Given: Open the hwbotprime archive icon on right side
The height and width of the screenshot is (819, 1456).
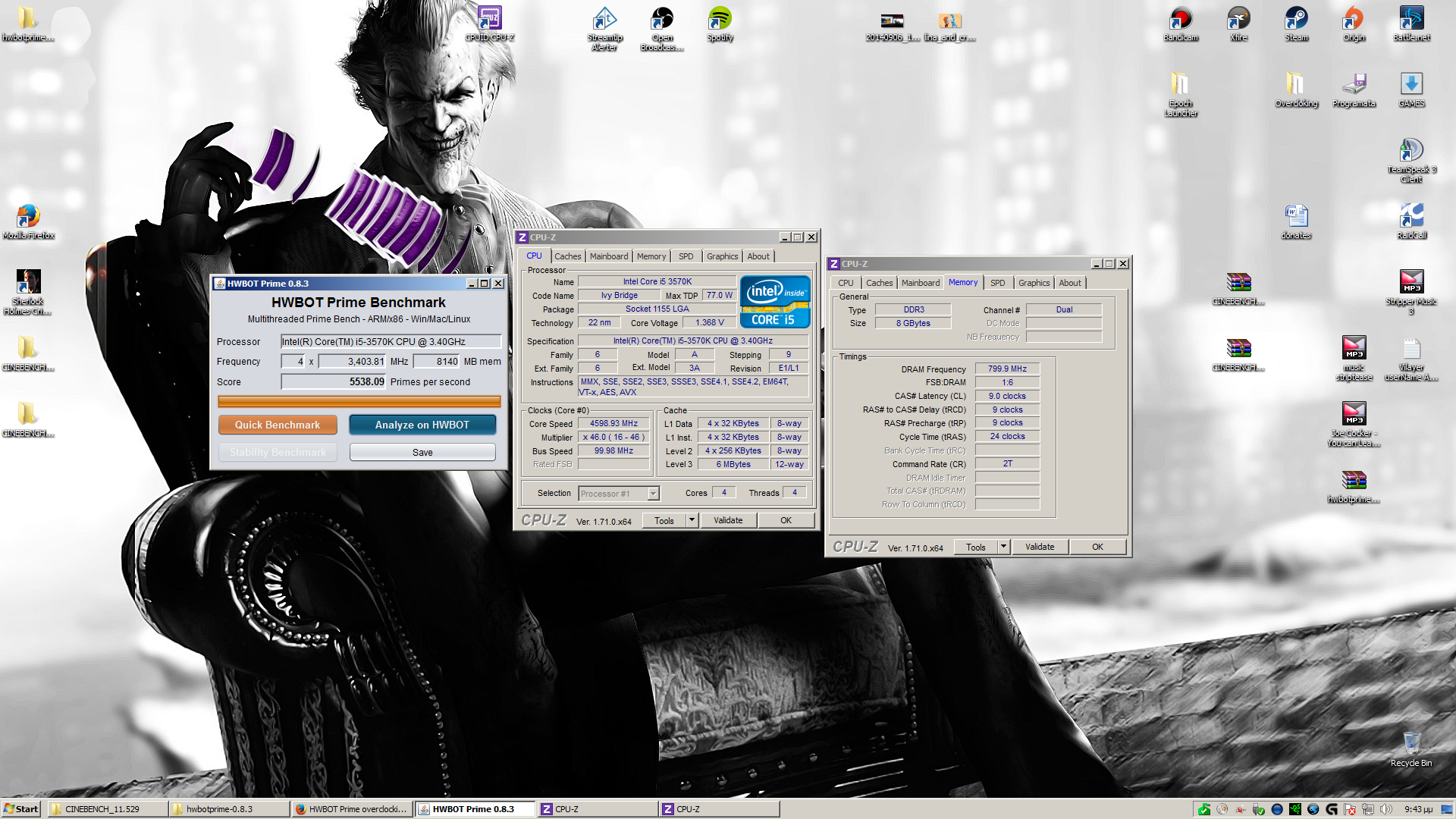Looking at the screenshot, I should [1354, 485].
